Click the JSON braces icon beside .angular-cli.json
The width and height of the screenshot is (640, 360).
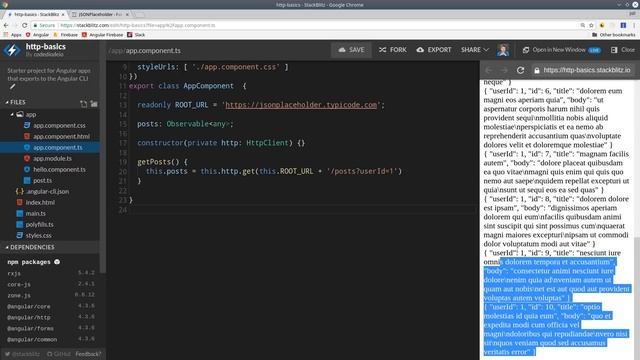pyautogui.click(x=19, y=191)
